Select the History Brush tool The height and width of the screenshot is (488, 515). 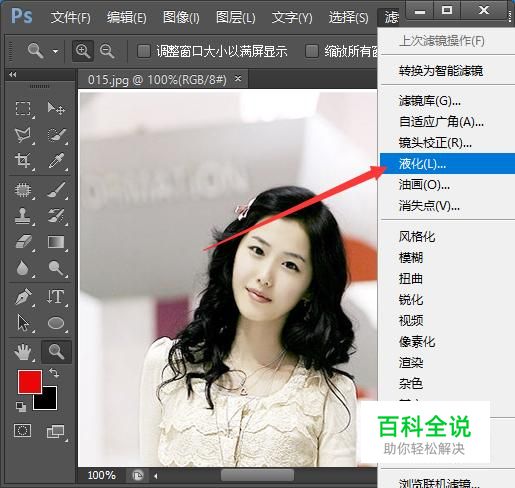point(56,216)
